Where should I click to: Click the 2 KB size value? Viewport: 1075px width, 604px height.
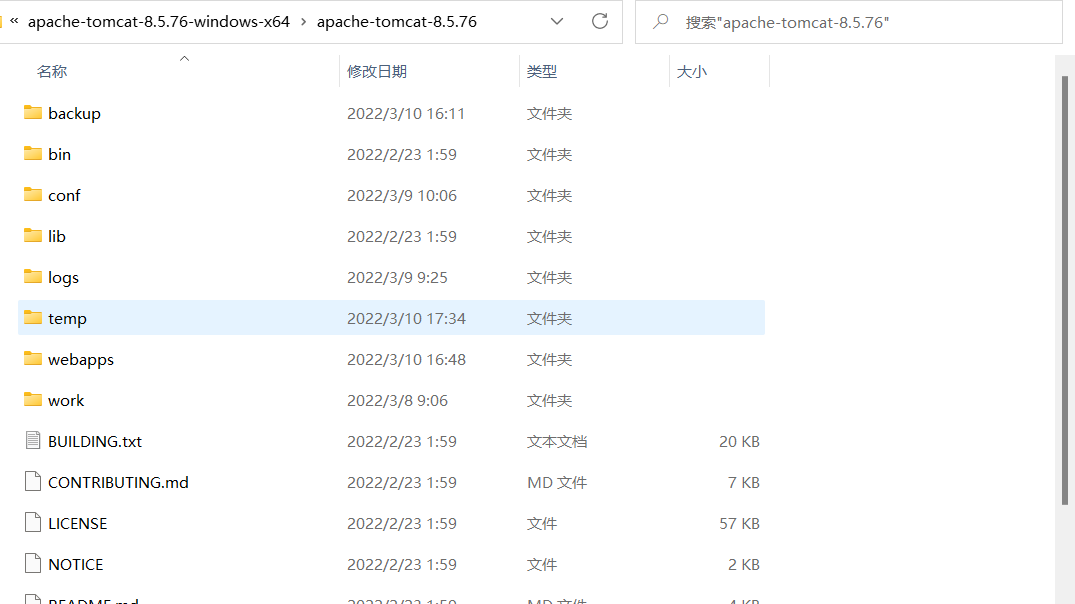743,565
